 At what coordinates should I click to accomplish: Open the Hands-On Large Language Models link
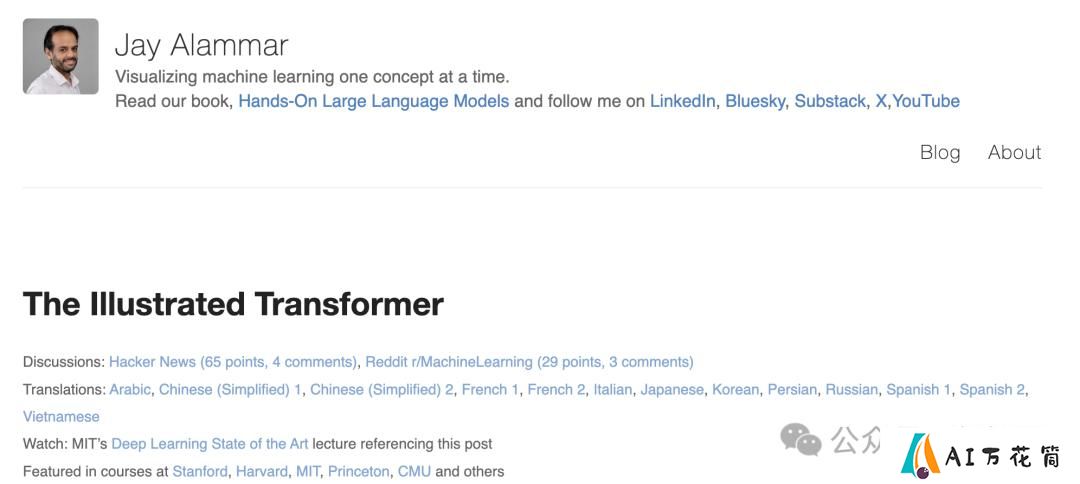(x=374, y=101)
